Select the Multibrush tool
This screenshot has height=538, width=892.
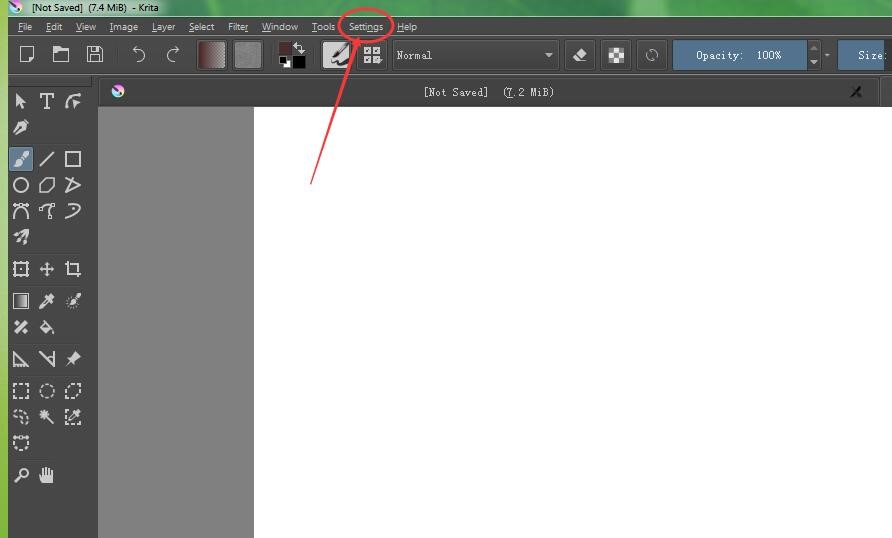pos(21,237)
